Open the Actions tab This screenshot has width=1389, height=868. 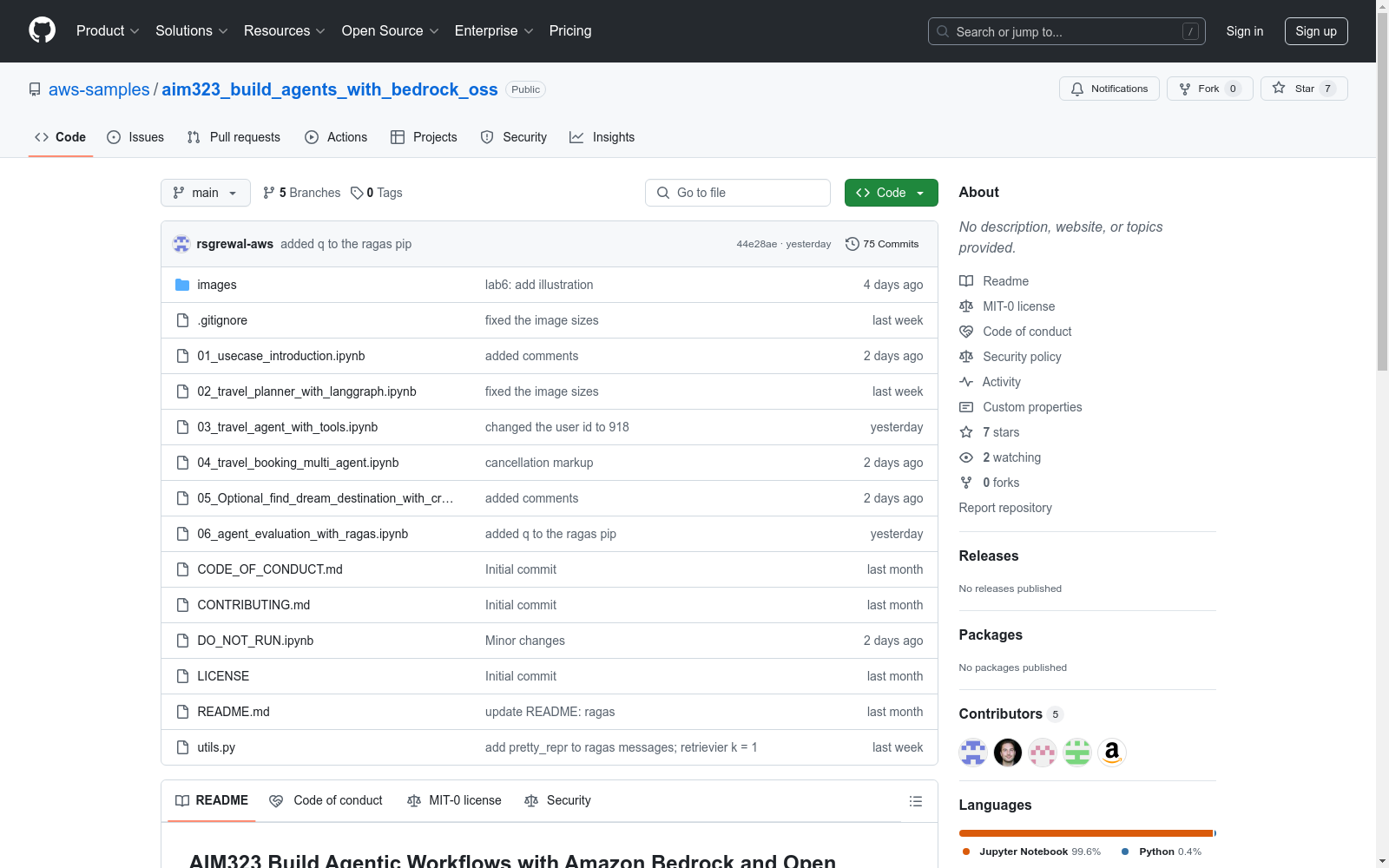click(336, 137)
